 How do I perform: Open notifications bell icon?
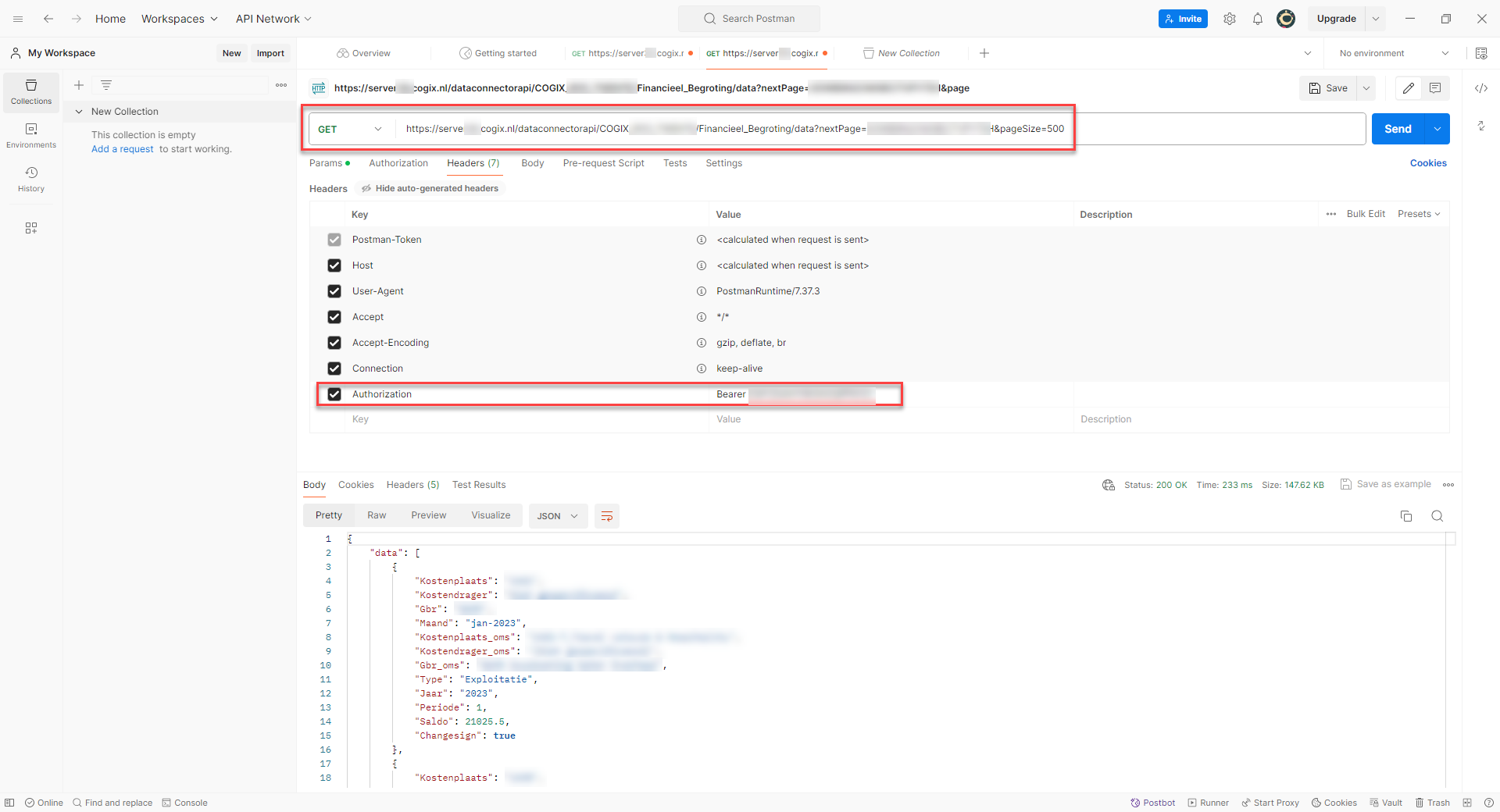[x=1258, y=19]
